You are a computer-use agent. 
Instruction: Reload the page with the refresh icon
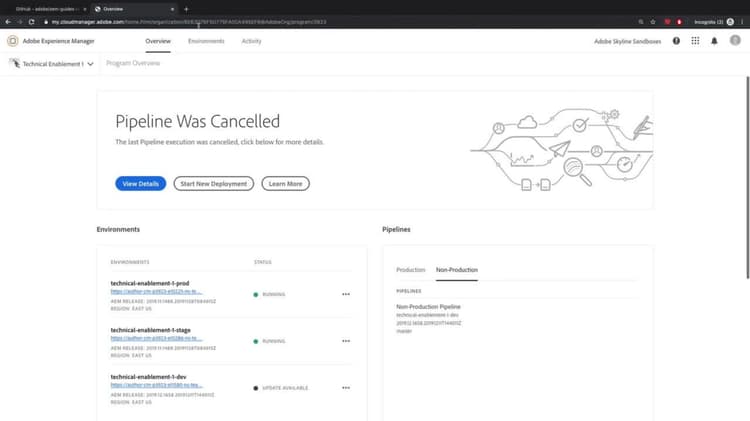[x=32, y=22]
